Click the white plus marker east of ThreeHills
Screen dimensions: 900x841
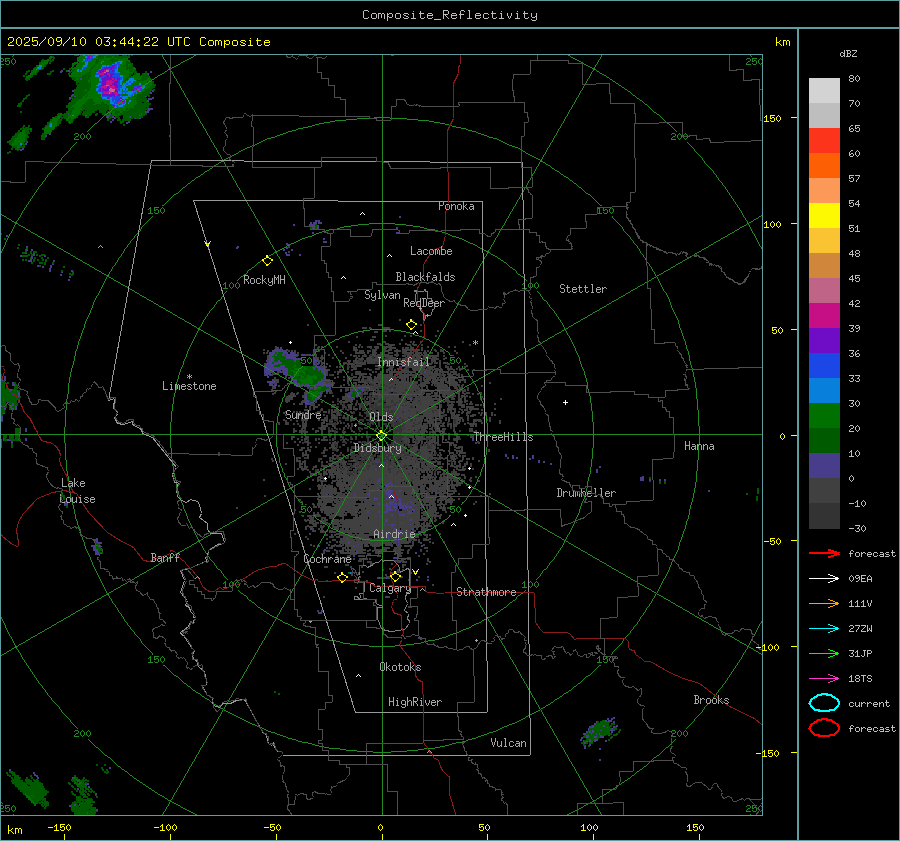point(565,402)
